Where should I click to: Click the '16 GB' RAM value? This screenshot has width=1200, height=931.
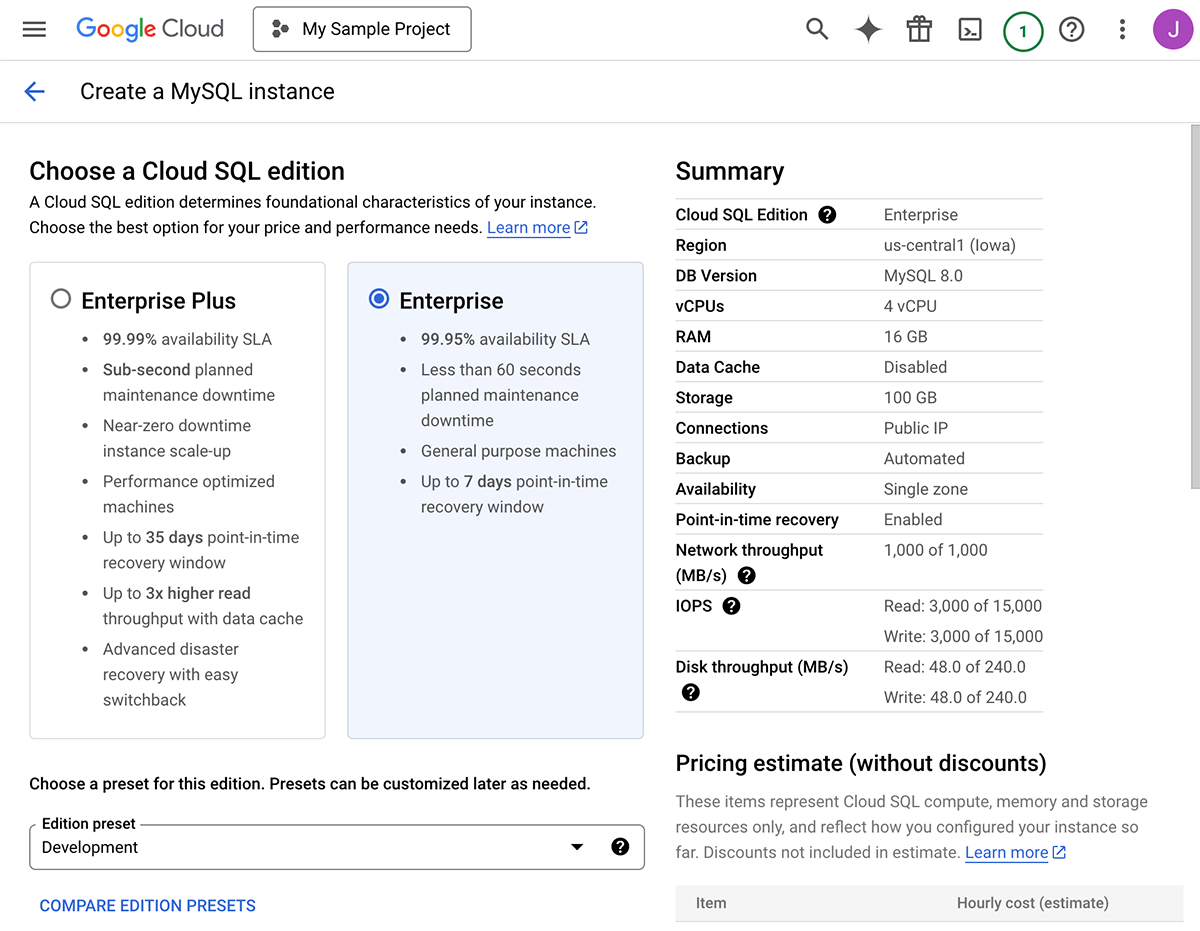[x=906, y=337]
